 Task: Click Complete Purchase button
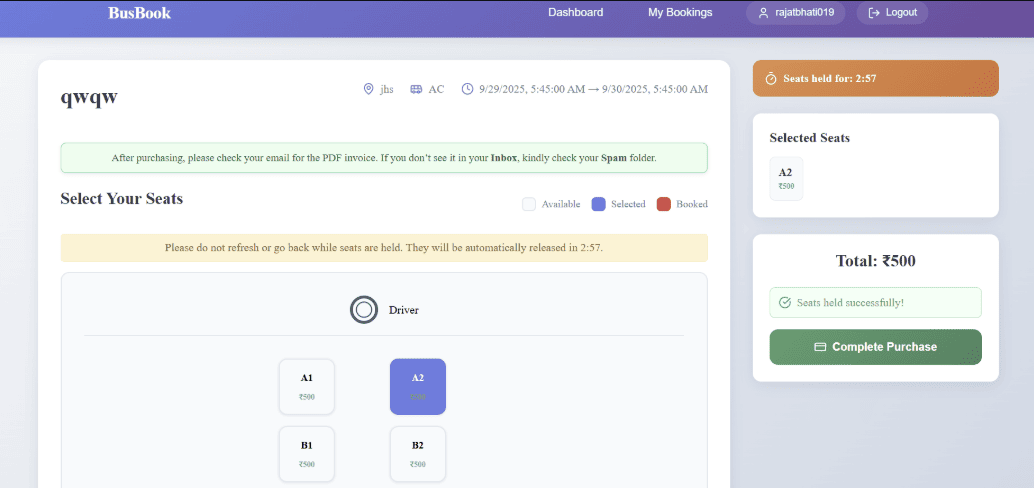pyautogui.click(x=875, y=347)
